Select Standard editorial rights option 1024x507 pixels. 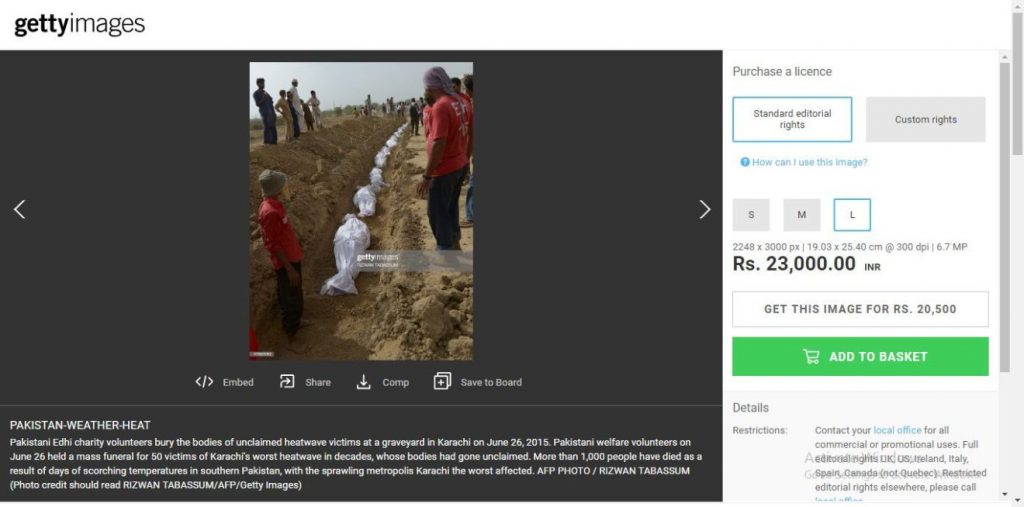pyautogui.click(x=792, y=119)
